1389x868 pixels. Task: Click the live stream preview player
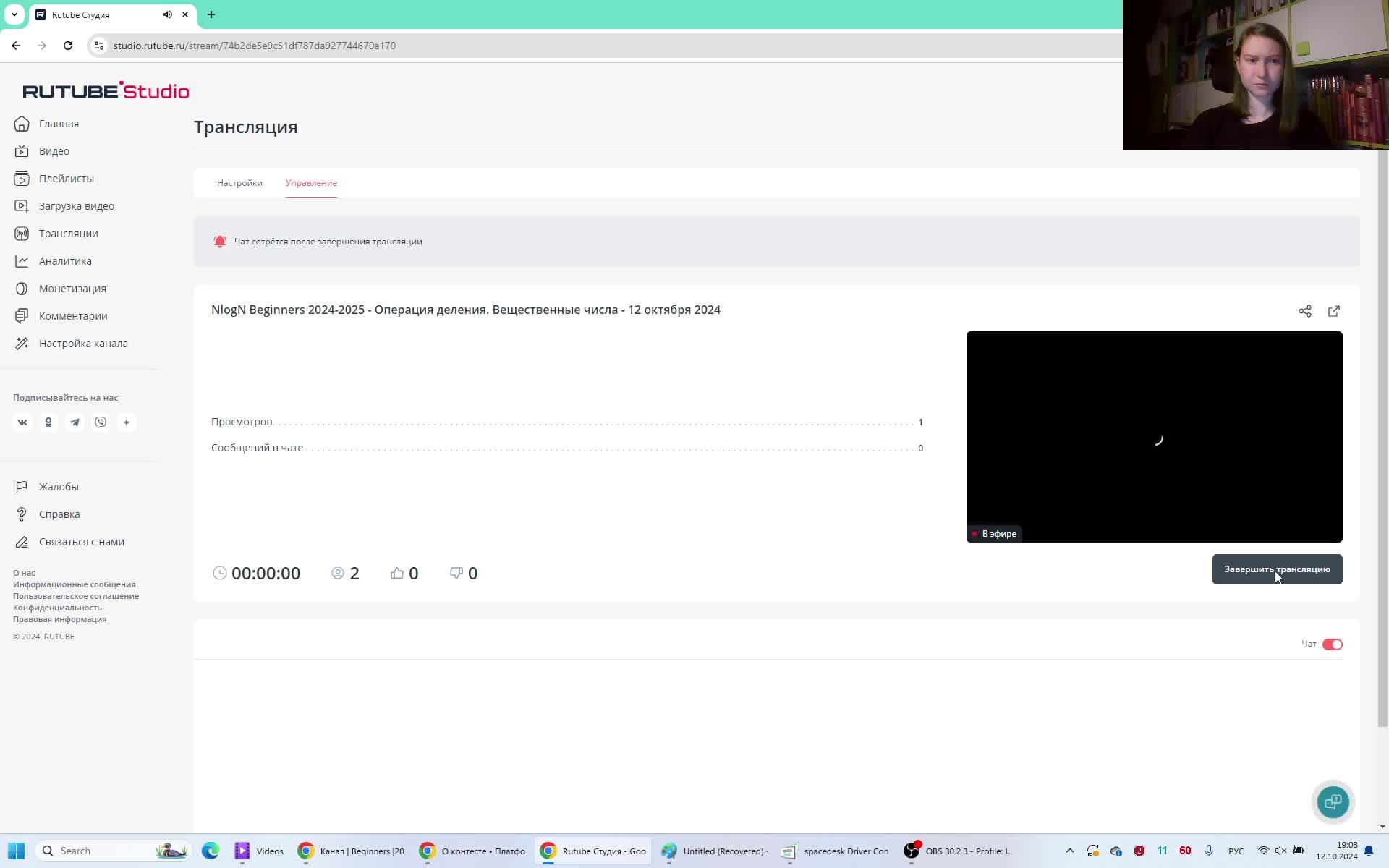coord(1154,437)
